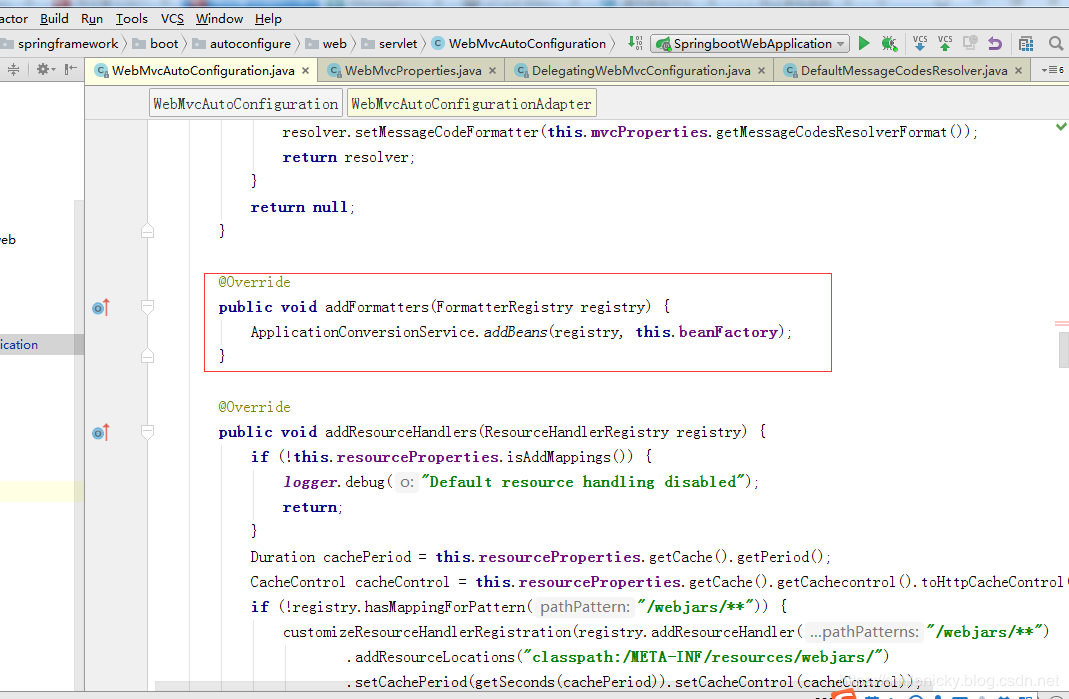Viewport: 1069px width, 699px height.
Task: Open the Project Structure icon
Action: 1026,44
